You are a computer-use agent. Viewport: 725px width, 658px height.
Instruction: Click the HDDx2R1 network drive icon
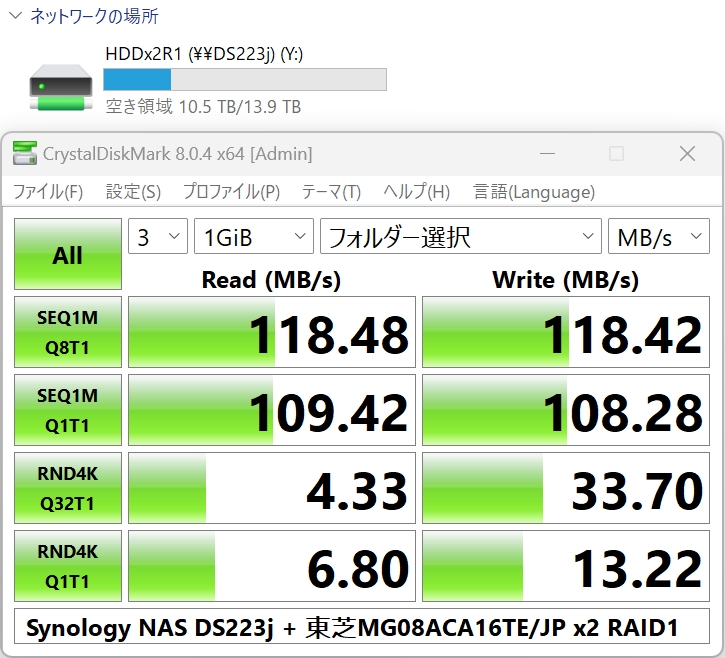[x=61, y=87]
